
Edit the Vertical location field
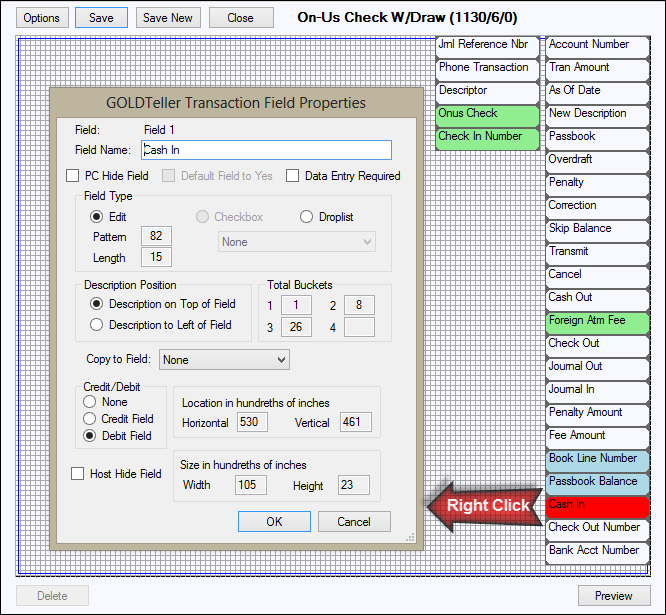click(x=356, y=422)
